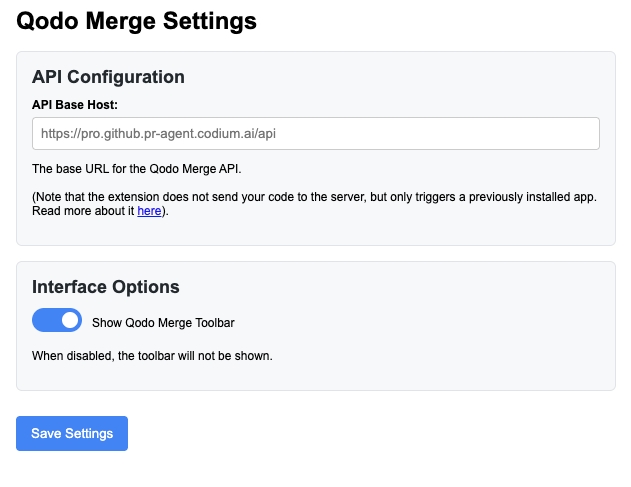Click the base URL description text
Screen dimensions: 631x487
[137, 168]
